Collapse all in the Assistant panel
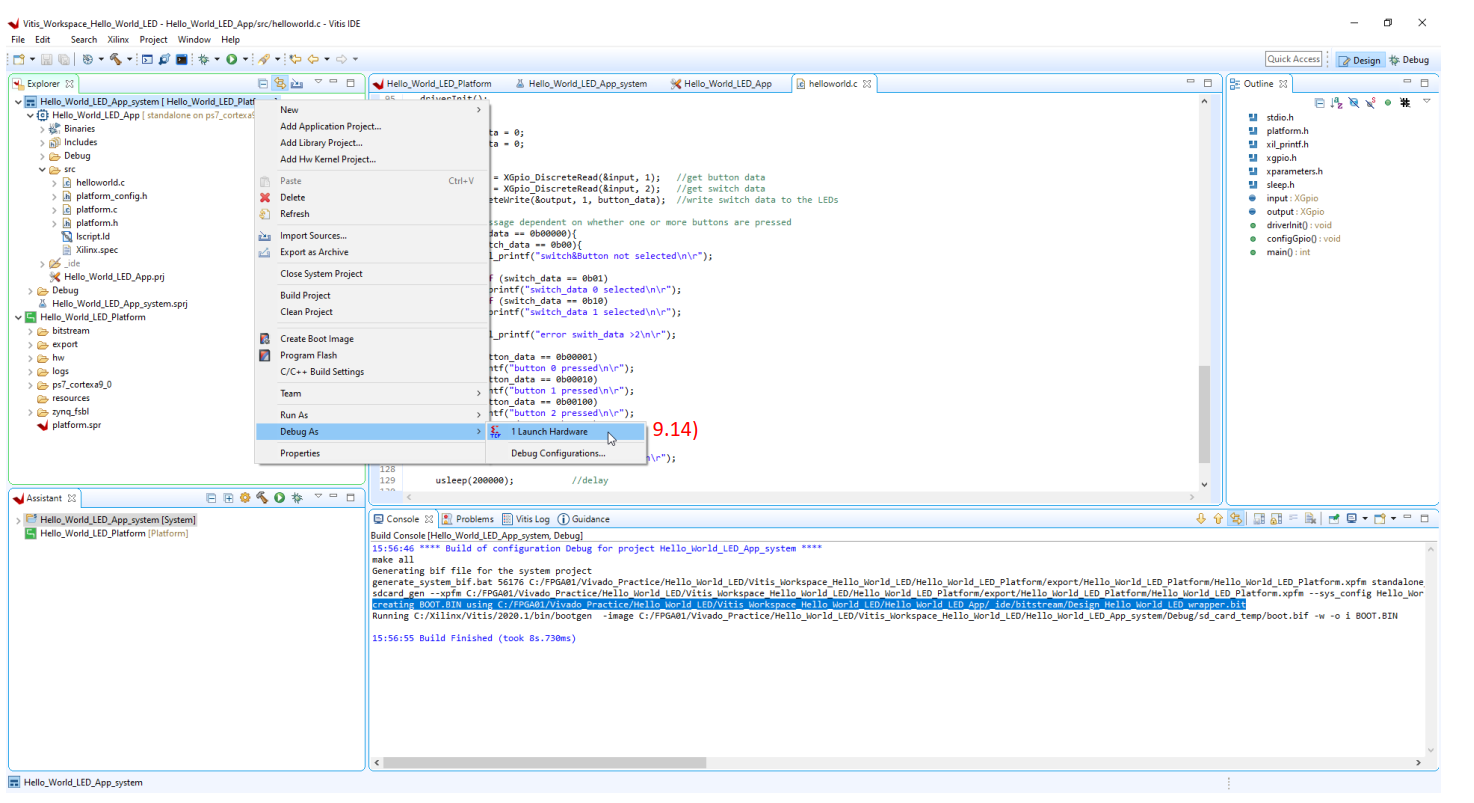Screen dimensions: 1474x803 (x=211, y=498)
